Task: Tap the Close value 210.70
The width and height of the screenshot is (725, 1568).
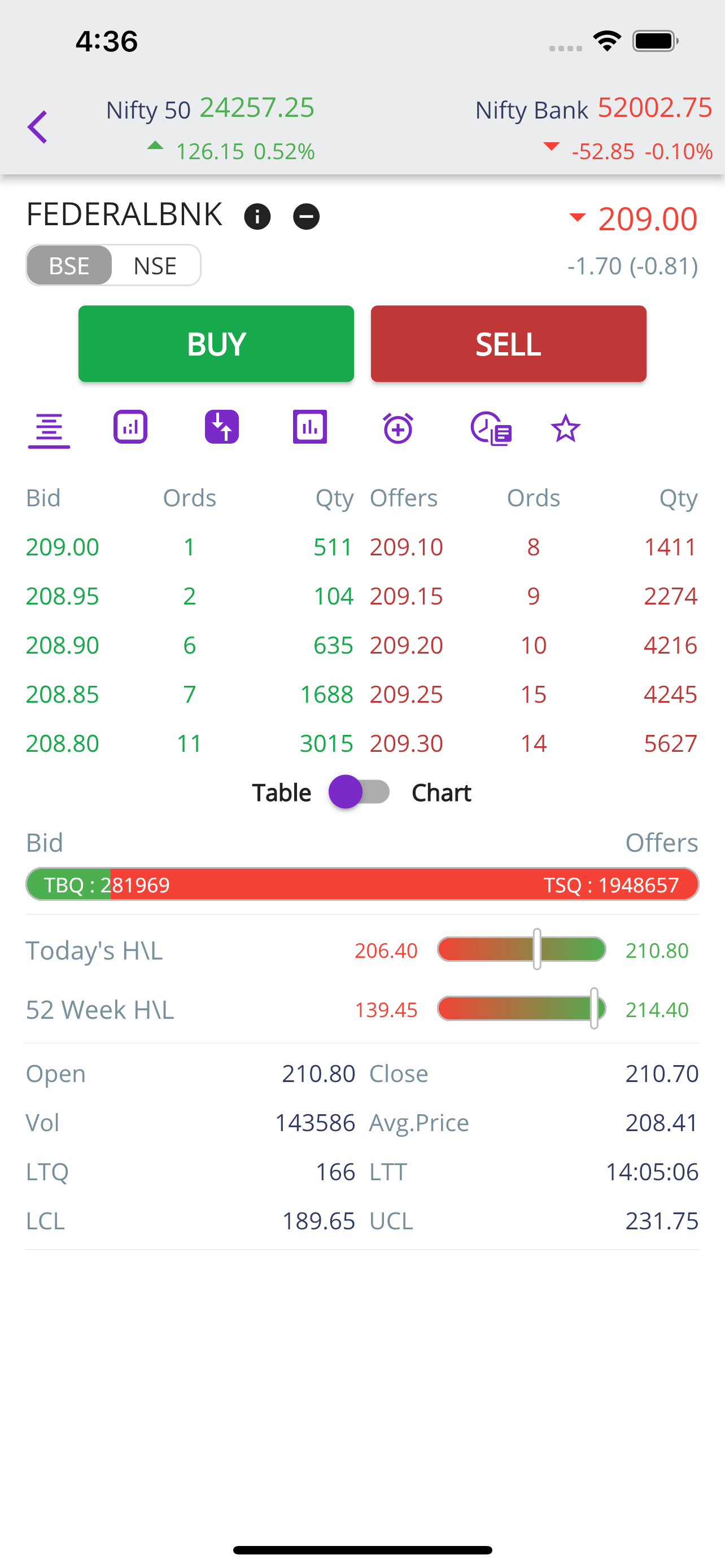Action: pyautogui.click(x=662, y=1074)
